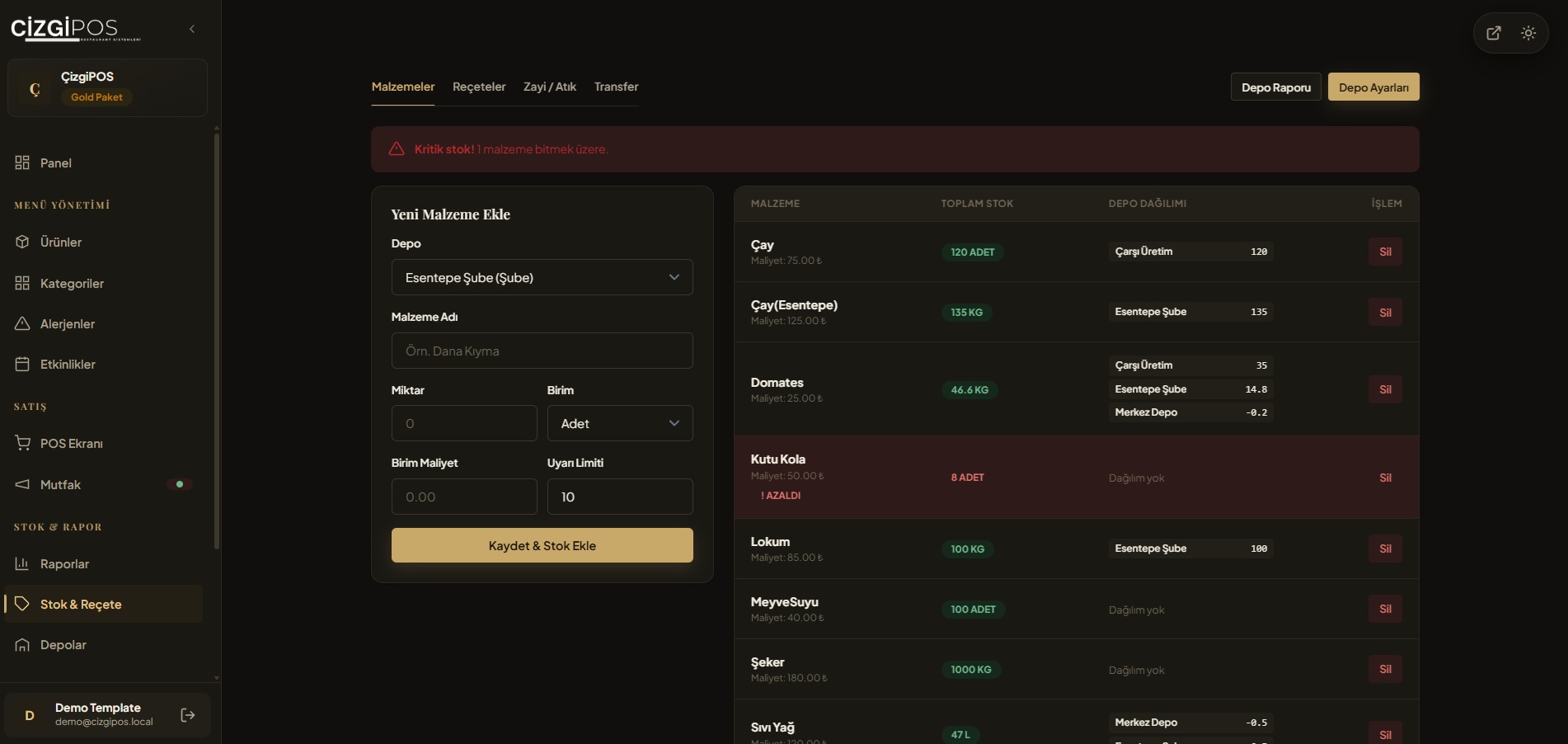
Task: Click the Raporlar chart icon
Action: pos(22,563)
